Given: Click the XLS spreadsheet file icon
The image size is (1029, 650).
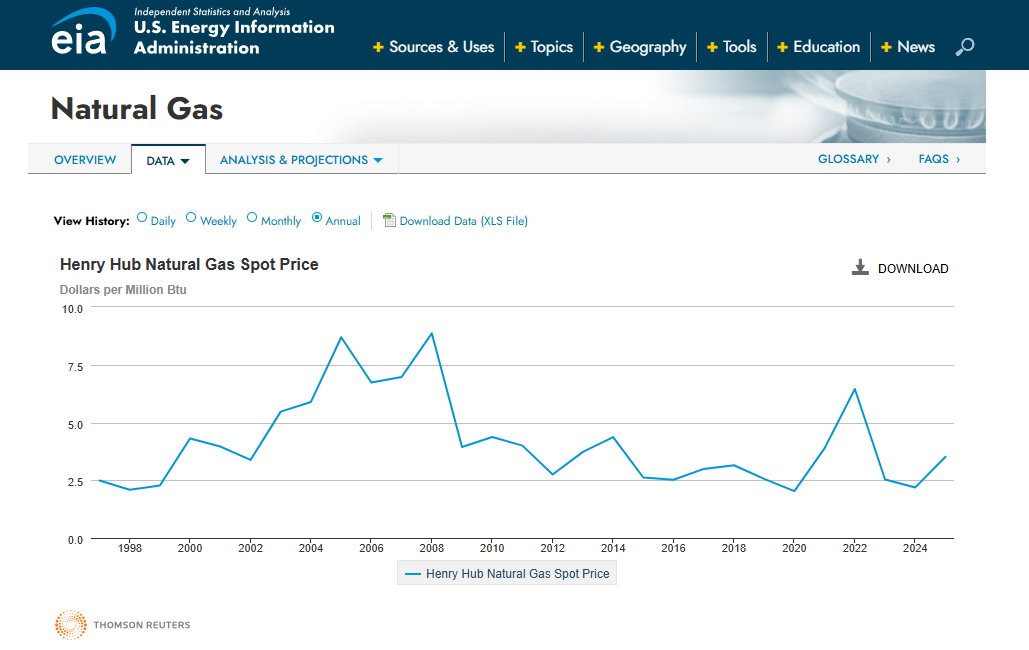Looking at the screenshot, I should (x=389, y=220).
